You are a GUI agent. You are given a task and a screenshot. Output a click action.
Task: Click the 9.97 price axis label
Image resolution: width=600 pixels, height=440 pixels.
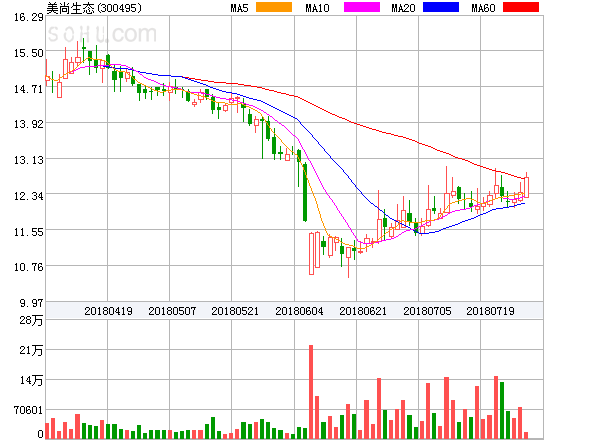(31, 303)
